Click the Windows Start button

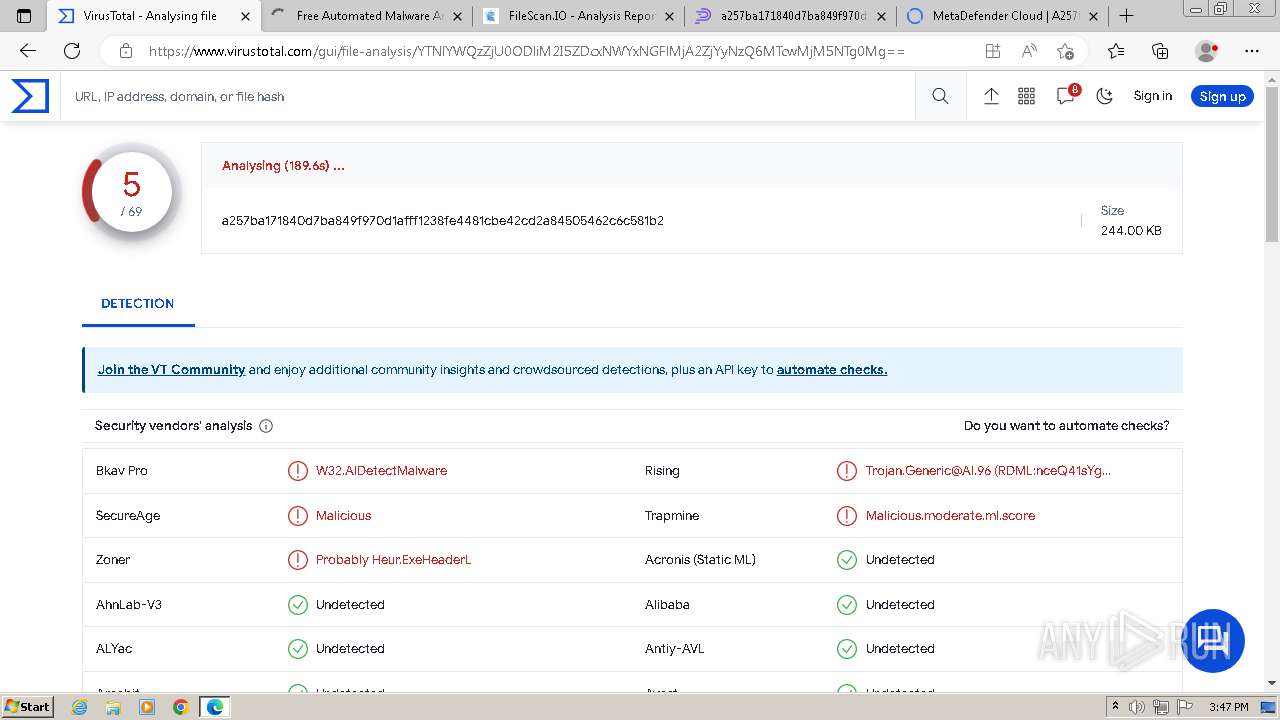tap(28, 706)
